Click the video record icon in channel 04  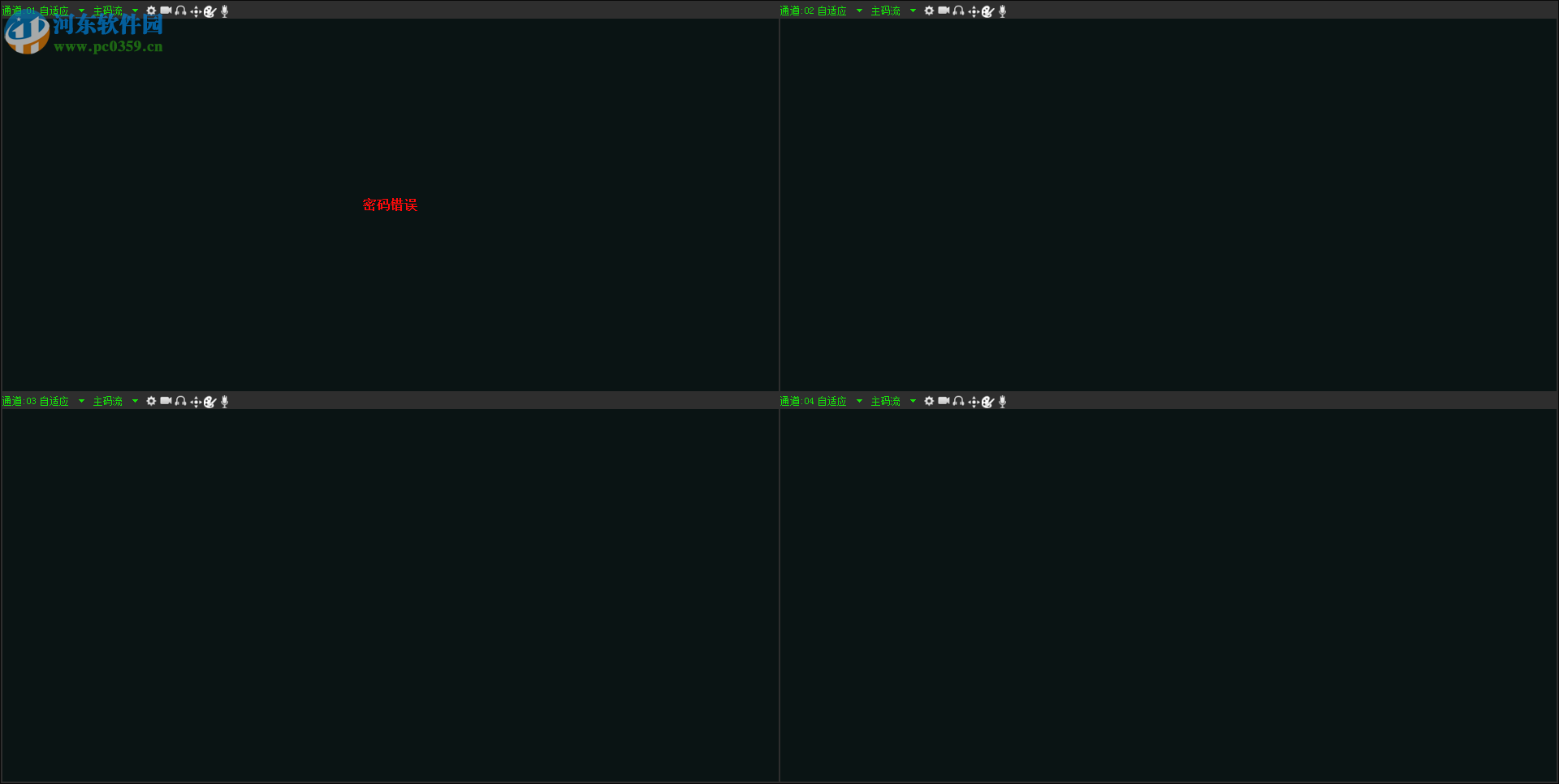pos(944,402)
